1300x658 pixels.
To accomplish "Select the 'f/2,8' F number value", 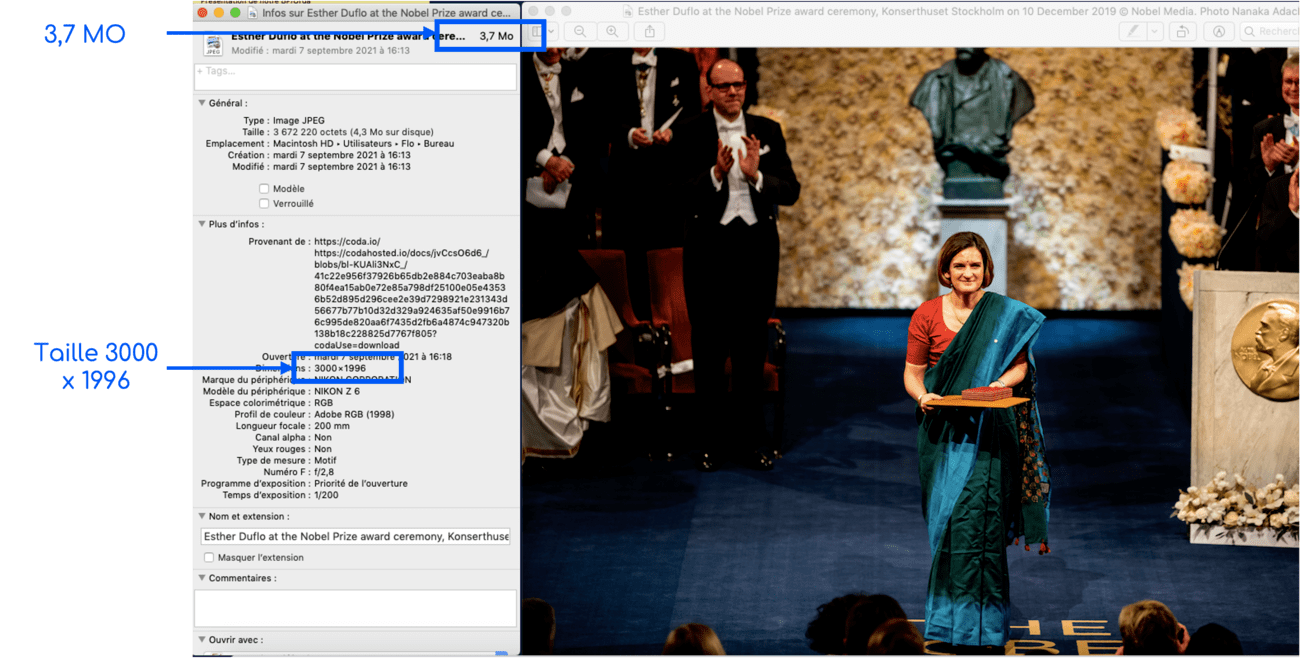I will point(326,472).
